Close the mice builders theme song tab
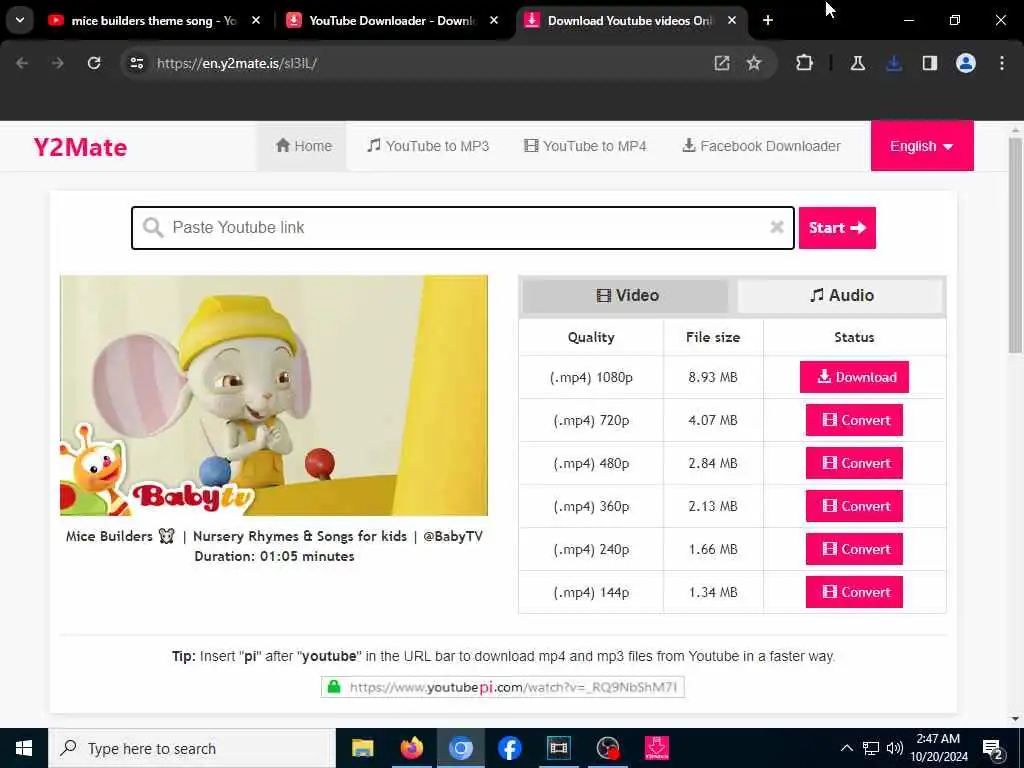 click(256, 21)
